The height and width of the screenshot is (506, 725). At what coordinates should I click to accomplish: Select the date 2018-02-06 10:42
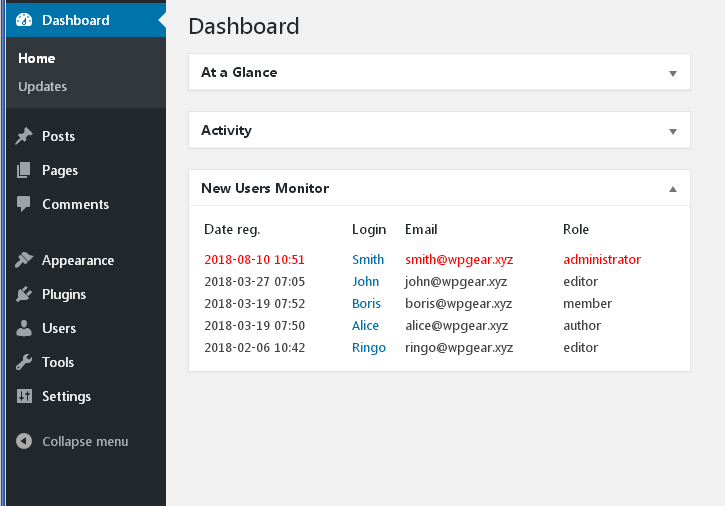click(x=254, y=348)
